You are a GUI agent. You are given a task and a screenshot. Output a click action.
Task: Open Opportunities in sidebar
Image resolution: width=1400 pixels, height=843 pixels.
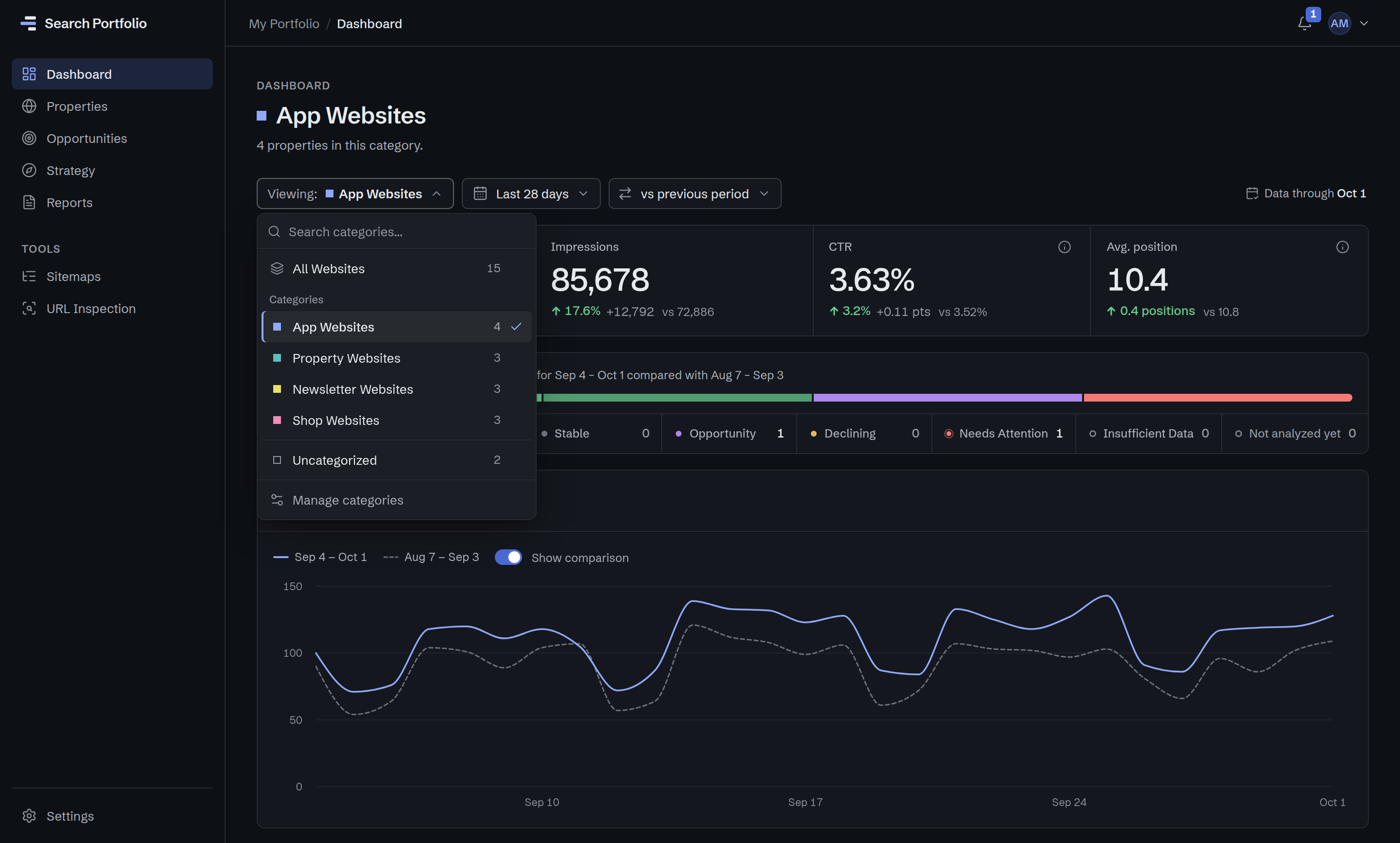point(112,138)
